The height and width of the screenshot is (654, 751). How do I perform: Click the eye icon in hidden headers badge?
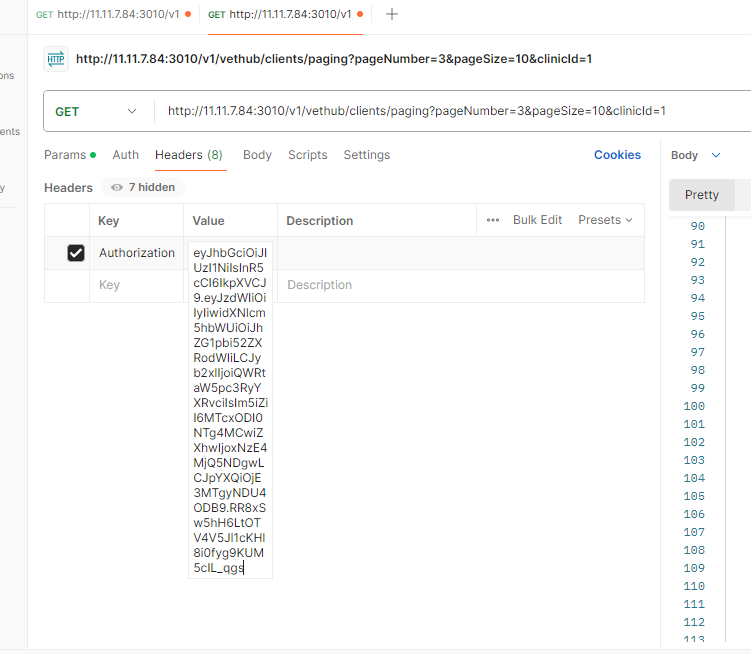116,187
